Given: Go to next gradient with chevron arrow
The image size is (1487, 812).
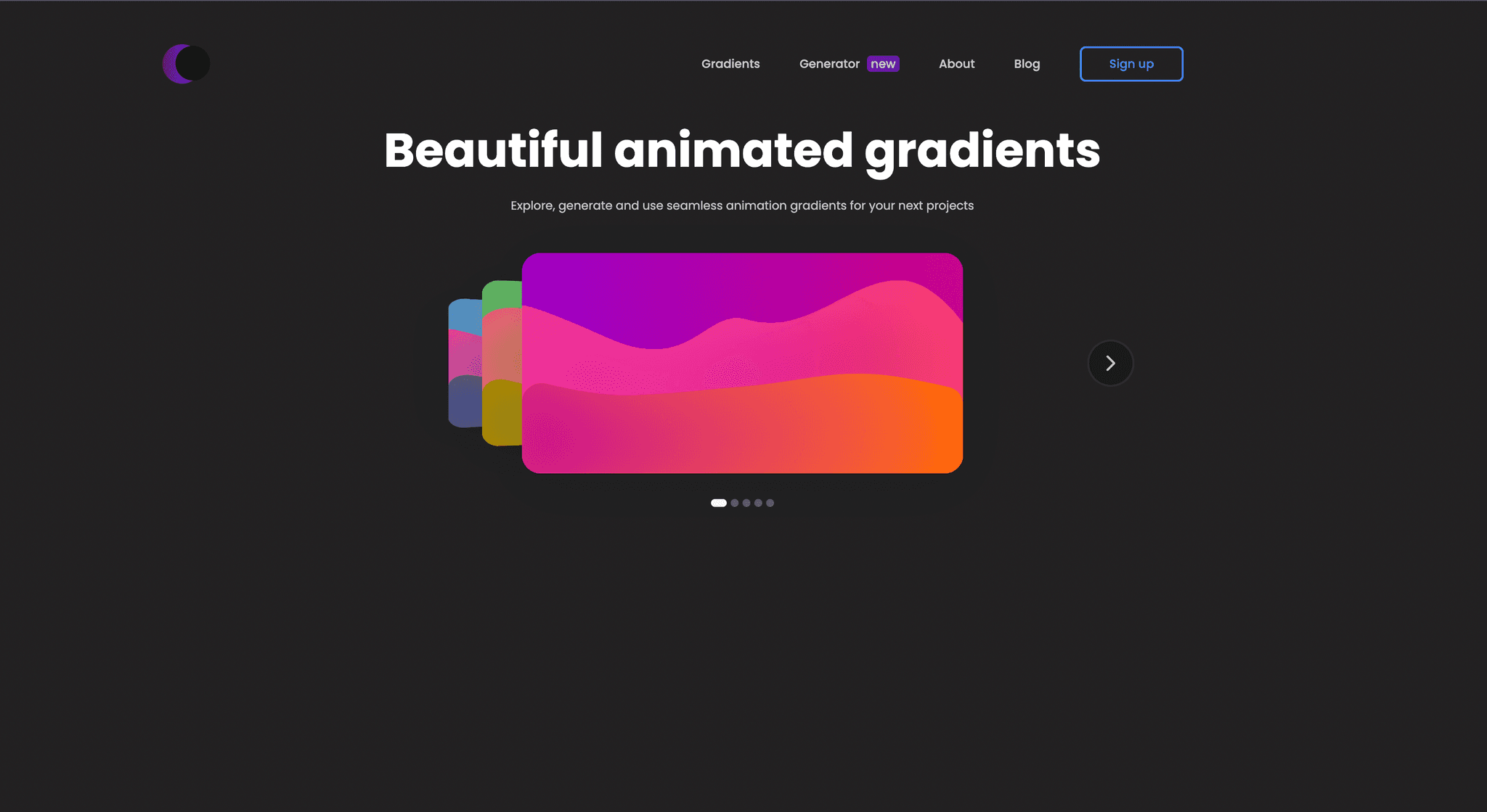Looking at the screenshot, I should (x=1110, y=363).
